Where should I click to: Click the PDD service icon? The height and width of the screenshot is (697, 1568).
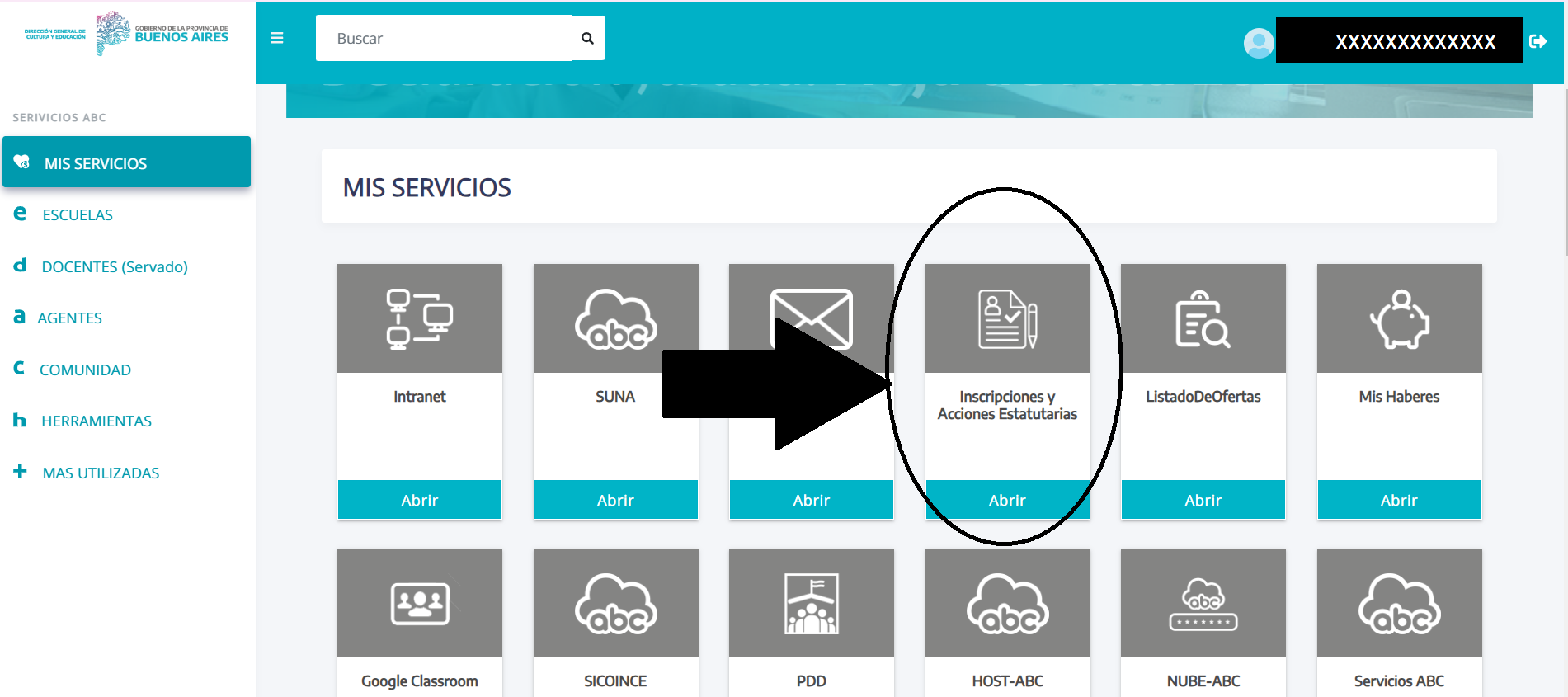[811, 603]
